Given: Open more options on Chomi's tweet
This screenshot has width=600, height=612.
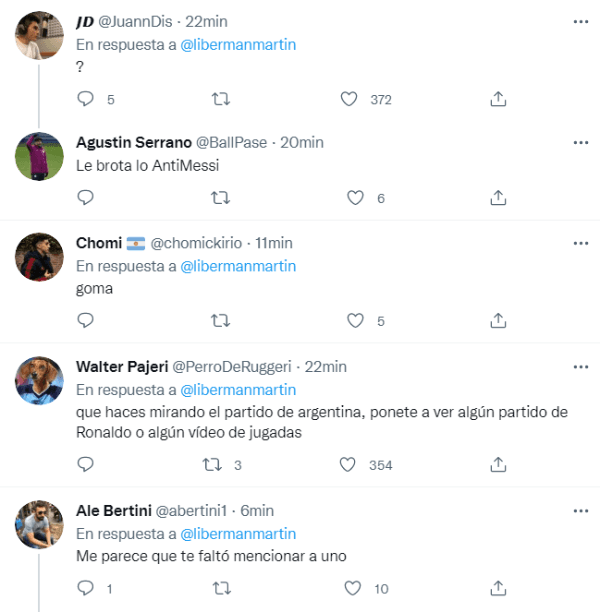Looking at the screenshot, I should [580, 243].
